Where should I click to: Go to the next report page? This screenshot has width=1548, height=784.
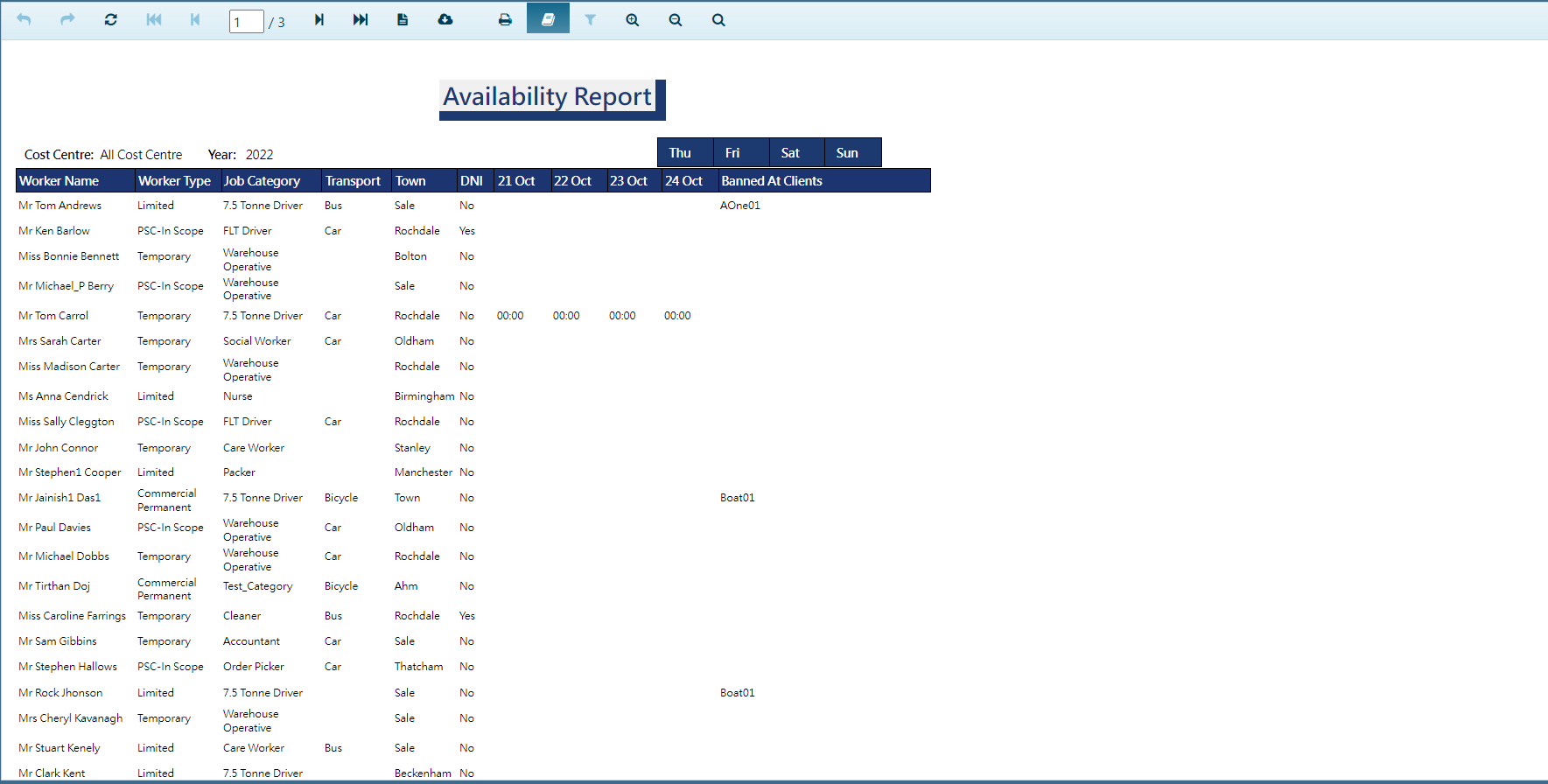tap(319, 19)
